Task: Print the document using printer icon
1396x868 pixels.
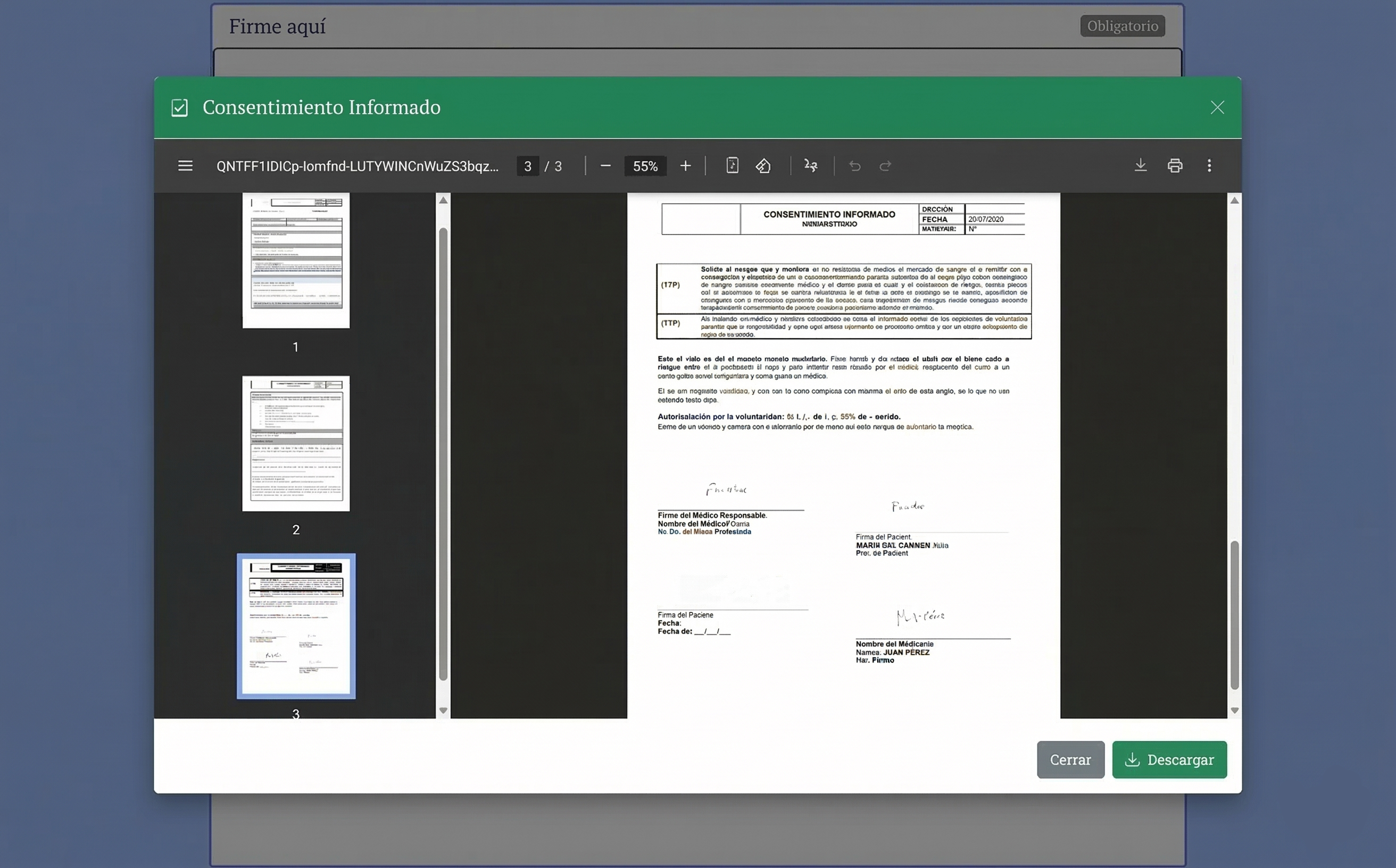Action: (1175, 166)
